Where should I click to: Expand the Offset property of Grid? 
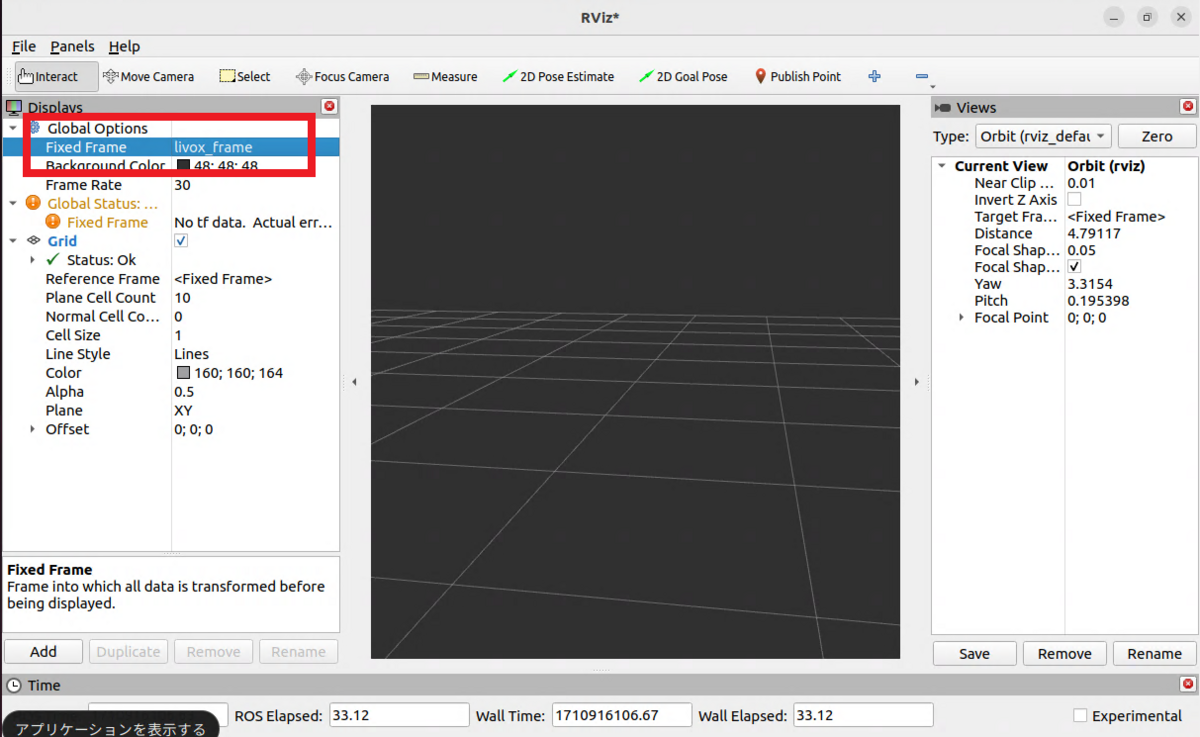click(30, 429)
